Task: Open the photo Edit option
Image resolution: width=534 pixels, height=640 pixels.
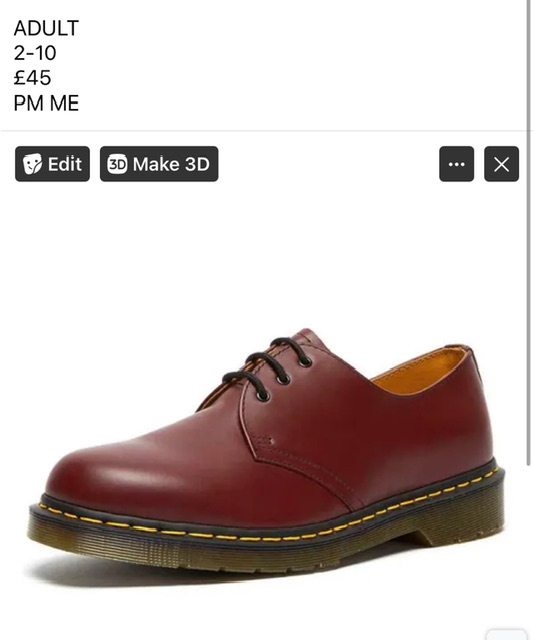Action: 52,164
